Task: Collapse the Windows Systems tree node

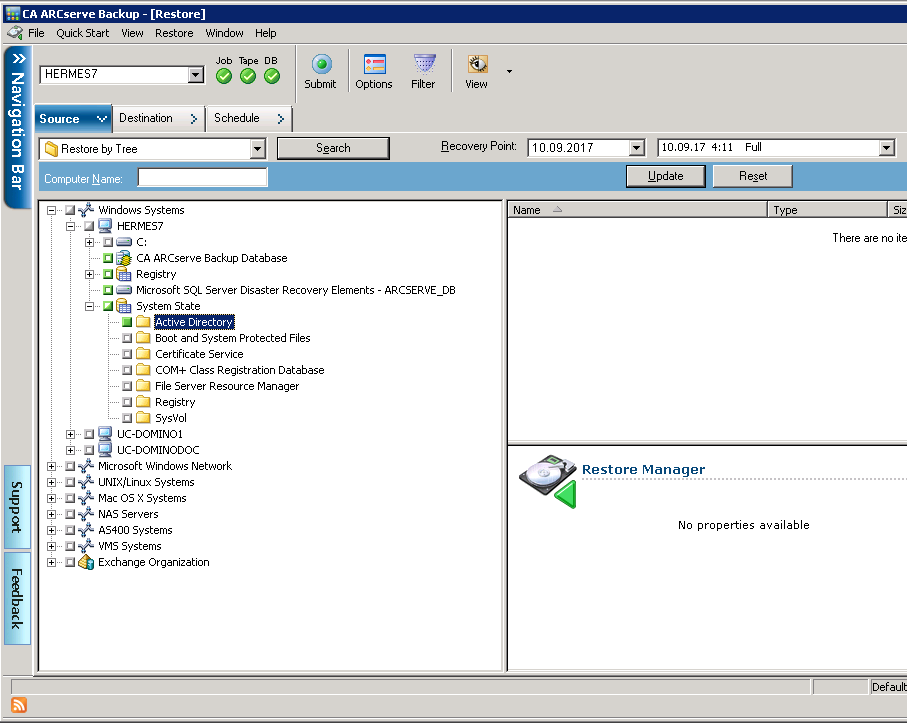Action: pos(51,210)
